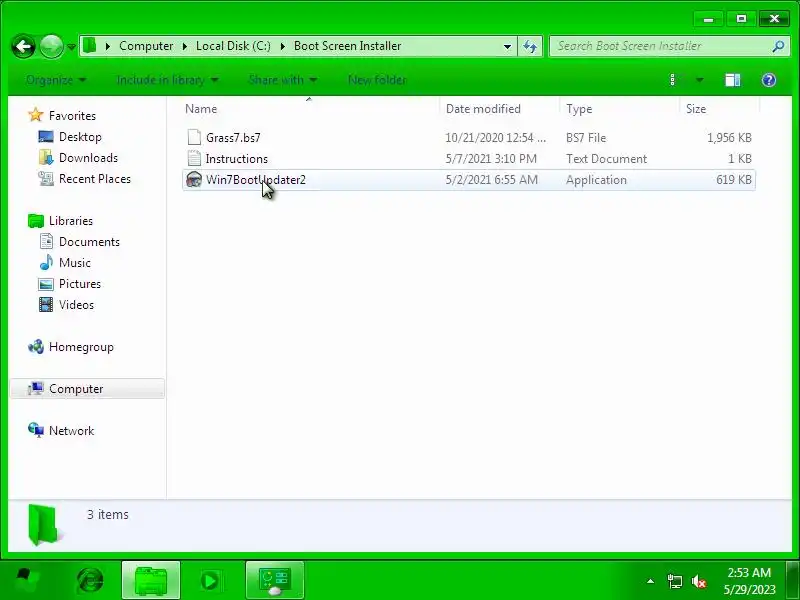Expand the arrow after Computer breadcrumb

click(185, 46)
